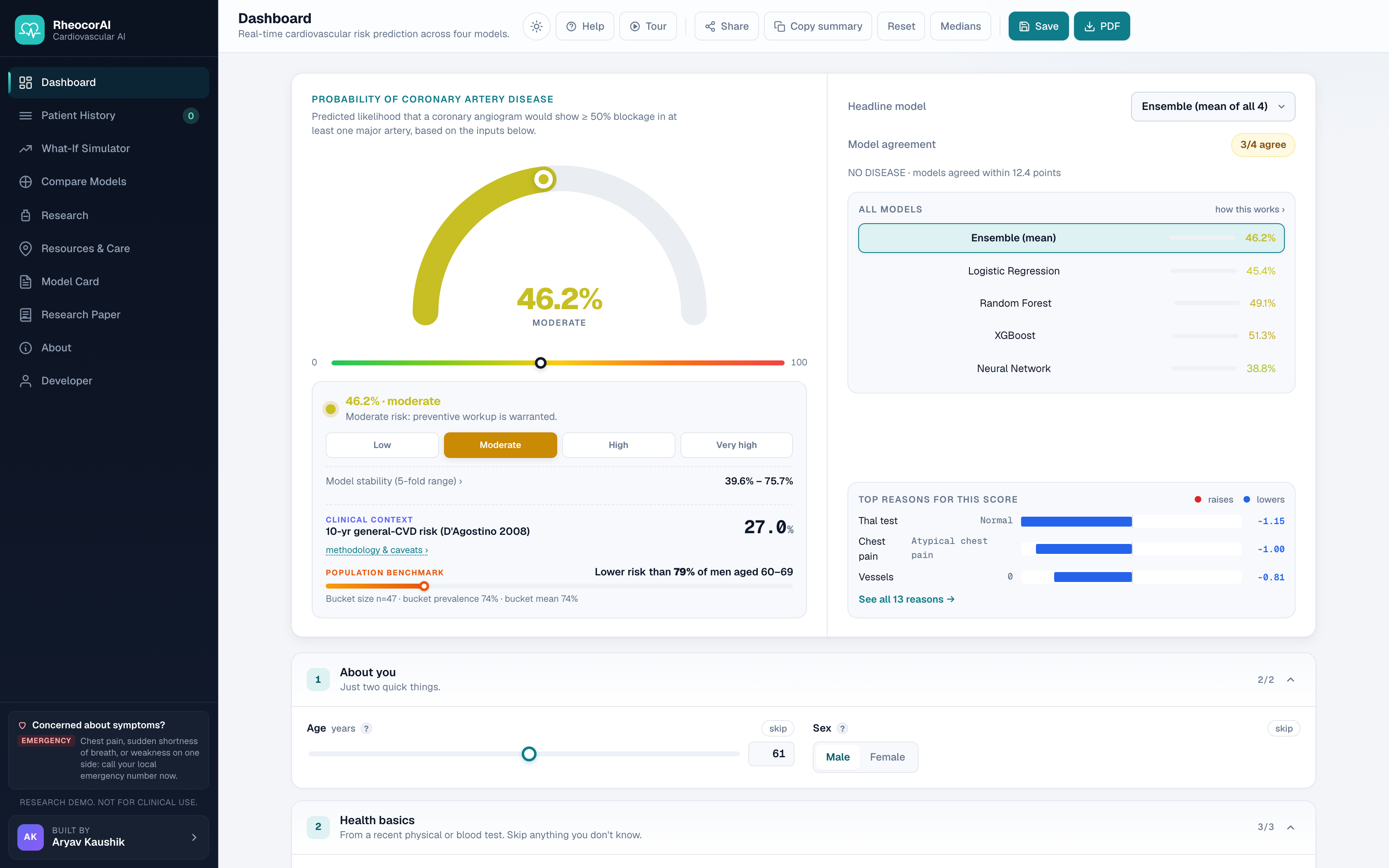Screen dimensions: 1389x868
Task: Go to Model Card page
Action: [x=108, y=281]
